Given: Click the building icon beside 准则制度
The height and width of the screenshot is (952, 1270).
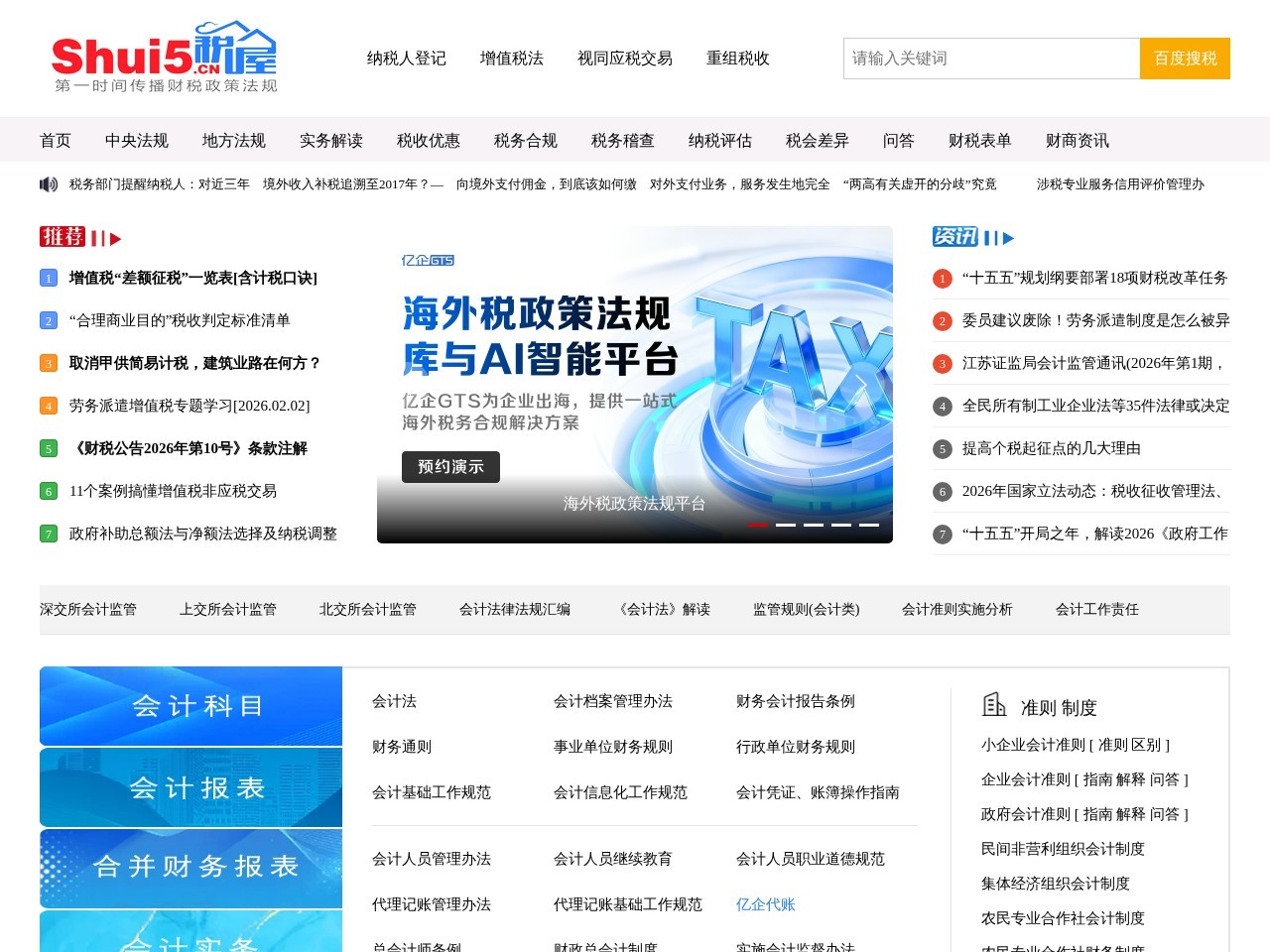Looking at the screenshot, I should [993, 705].
